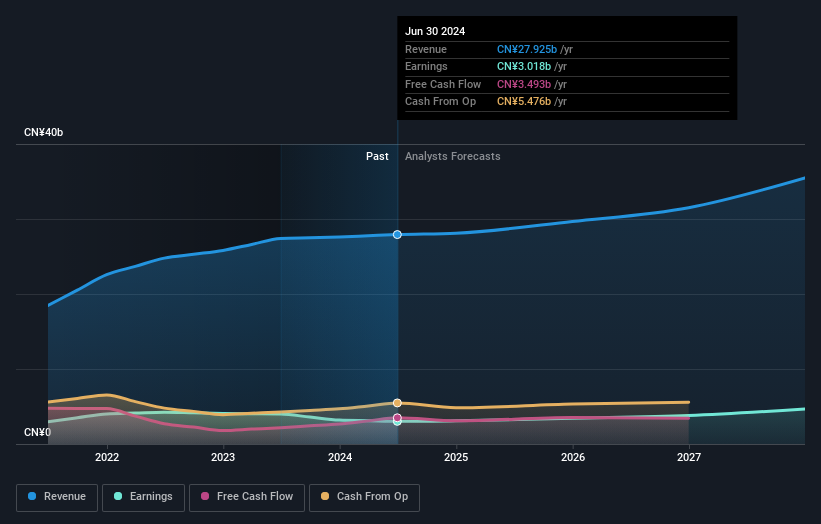Toggle the Revenue legend button
821x524 pixels.
pyautogui.click(x=57, y=497)
